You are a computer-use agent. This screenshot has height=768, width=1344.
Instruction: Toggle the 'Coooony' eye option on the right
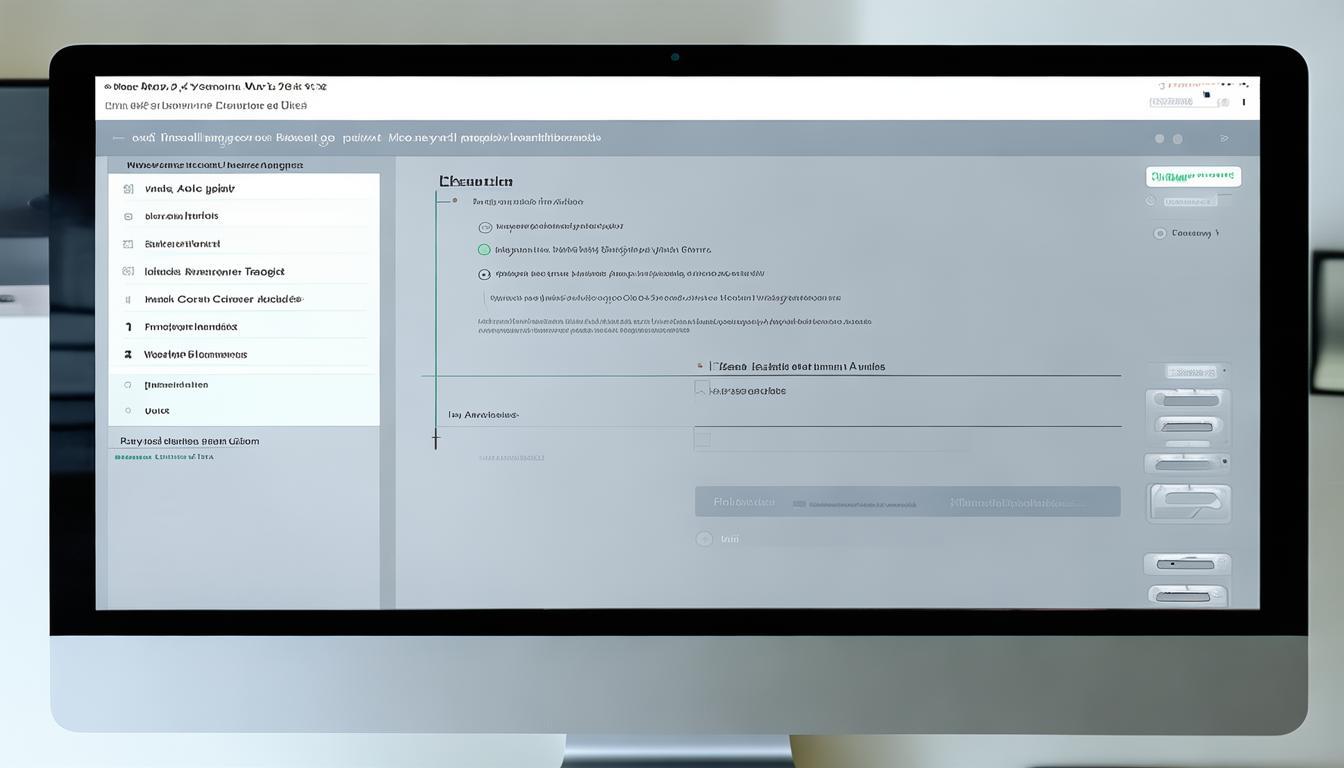[1160, 233]
